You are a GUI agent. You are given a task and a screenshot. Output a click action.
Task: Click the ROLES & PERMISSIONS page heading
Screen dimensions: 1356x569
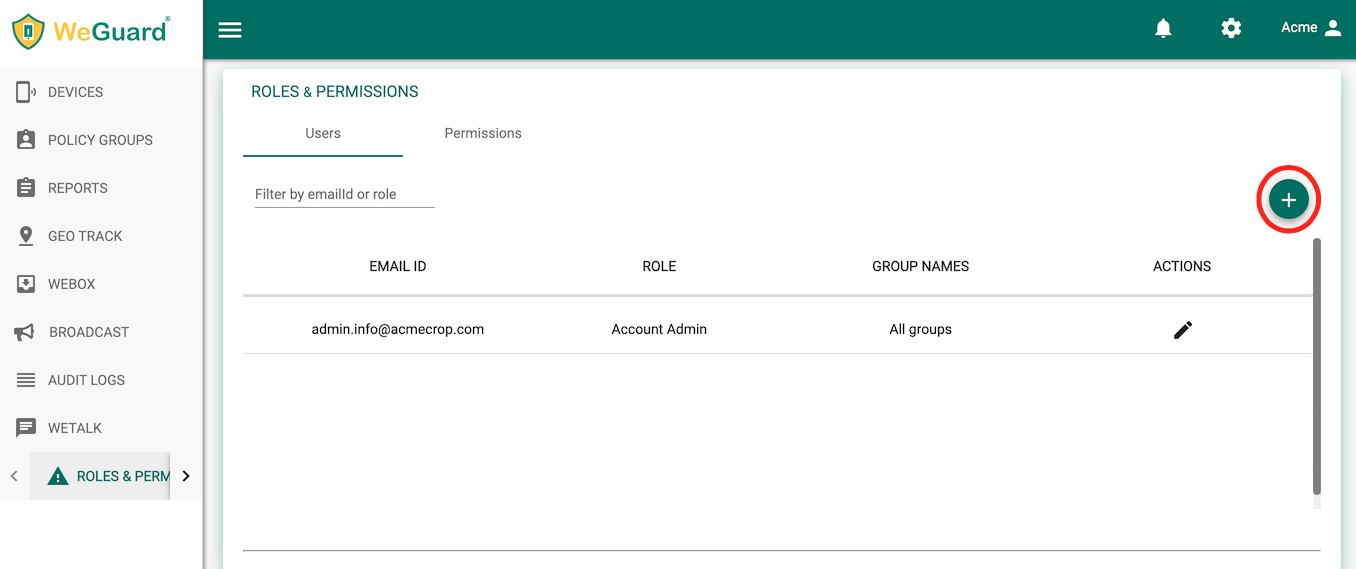(335, 92)
